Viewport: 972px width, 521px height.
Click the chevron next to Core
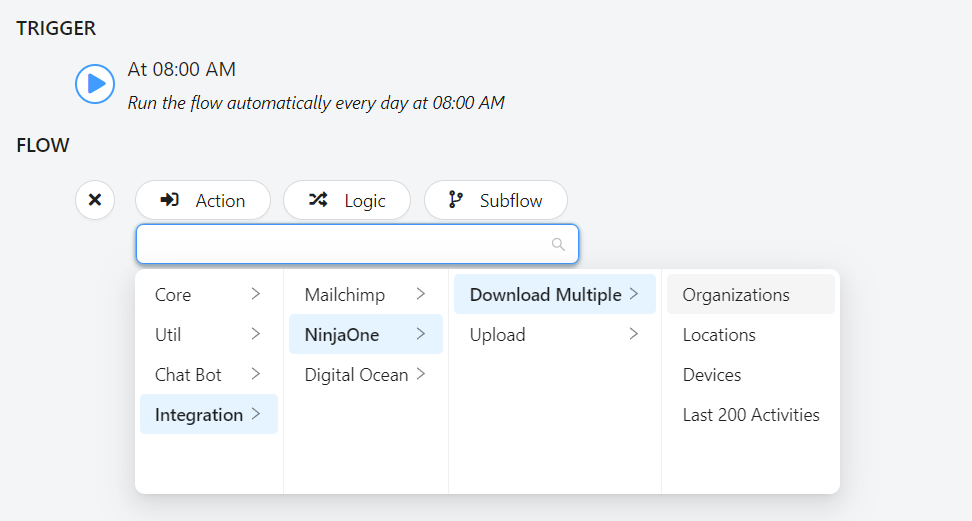pos(255,294)
